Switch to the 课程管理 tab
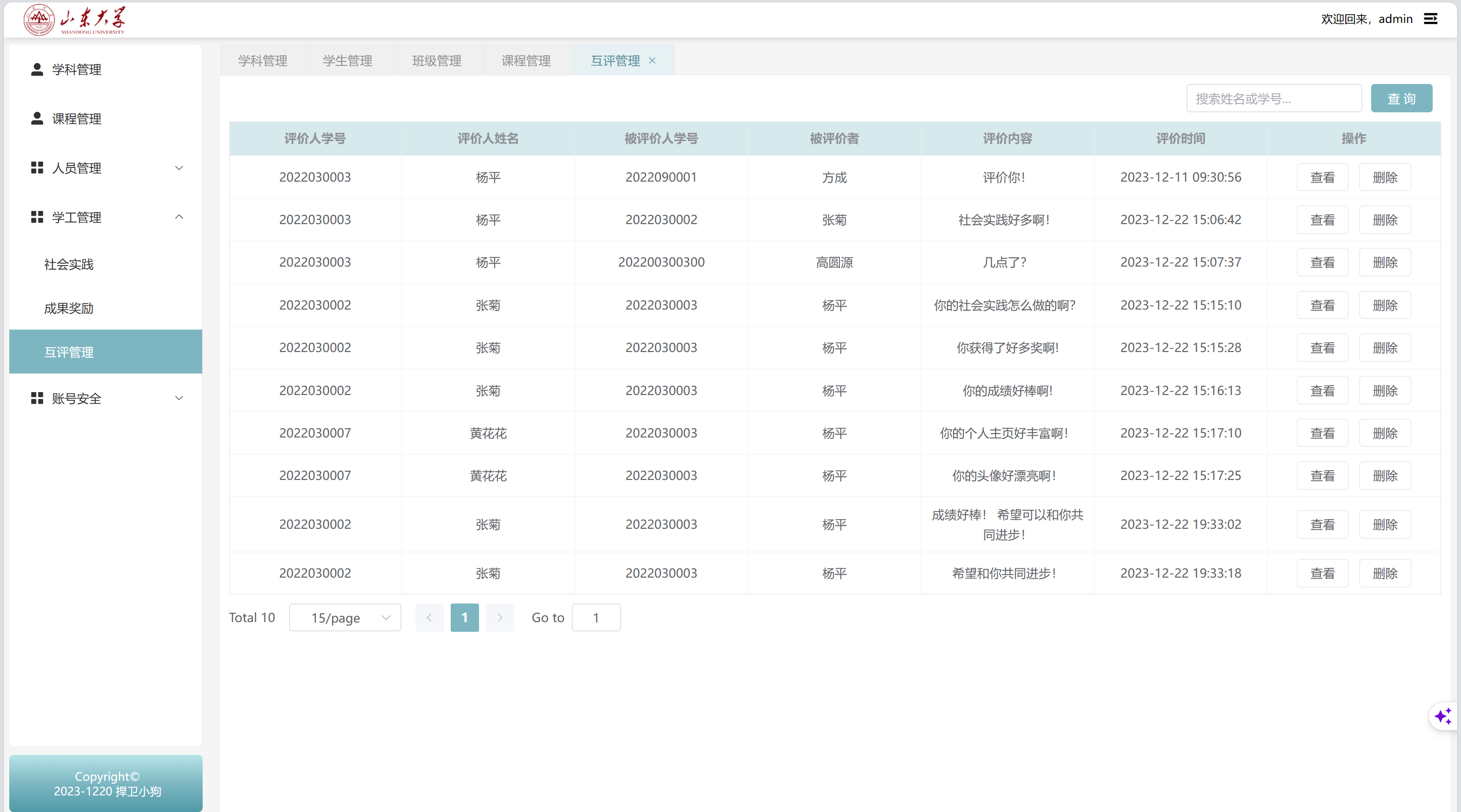 tap(526, 60)
